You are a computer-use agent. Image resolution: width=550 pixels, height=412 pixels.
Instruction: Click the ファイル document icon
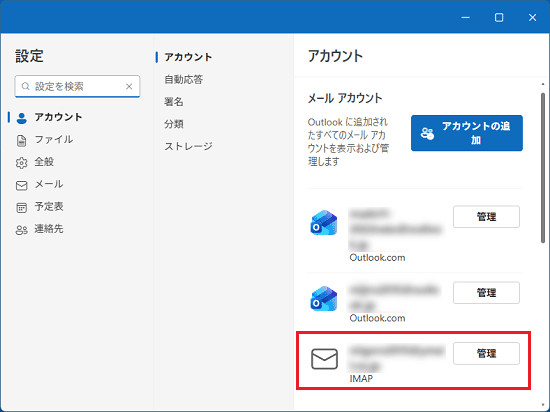tap(22, 141)
